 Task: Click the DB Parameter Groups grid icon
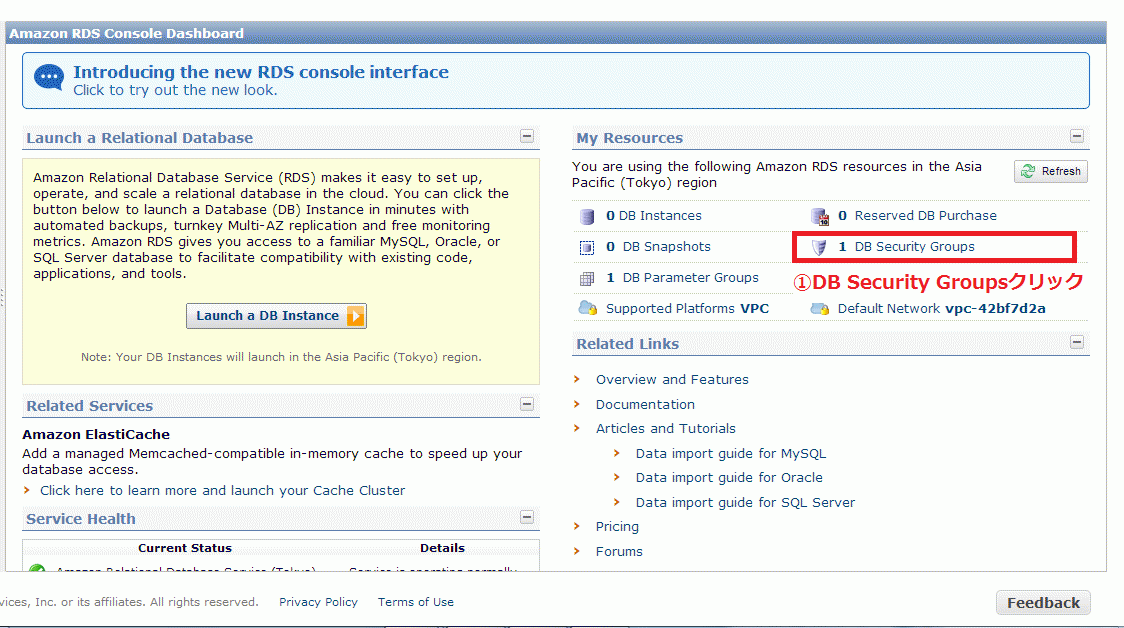587,278
